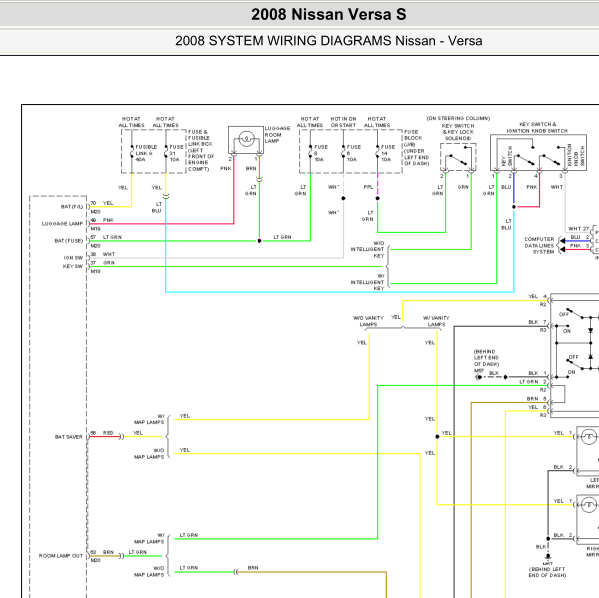Click the 'FUSE 9 10A' label
Image resolution: width=599 pixels, height=598 pixels.
[321, 153]
